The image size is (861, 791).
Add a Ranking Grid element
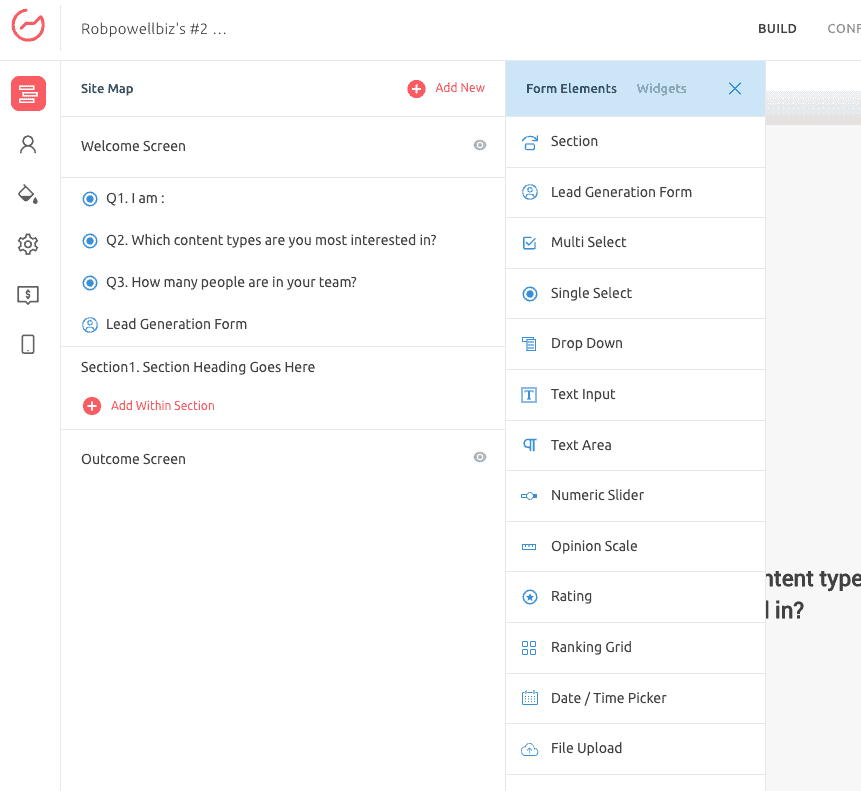coord(635,648)
